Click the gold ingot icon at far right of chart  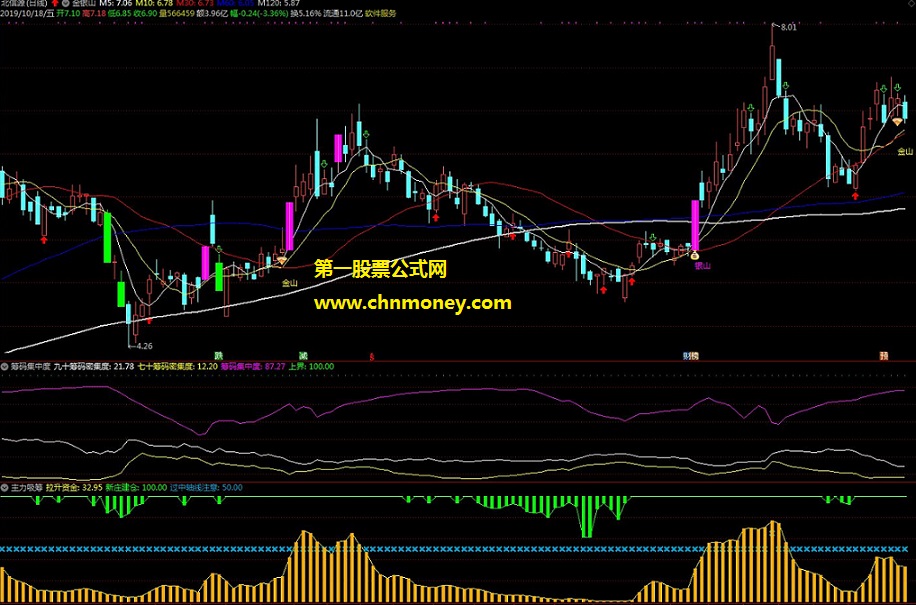click(x=897, y=121)
